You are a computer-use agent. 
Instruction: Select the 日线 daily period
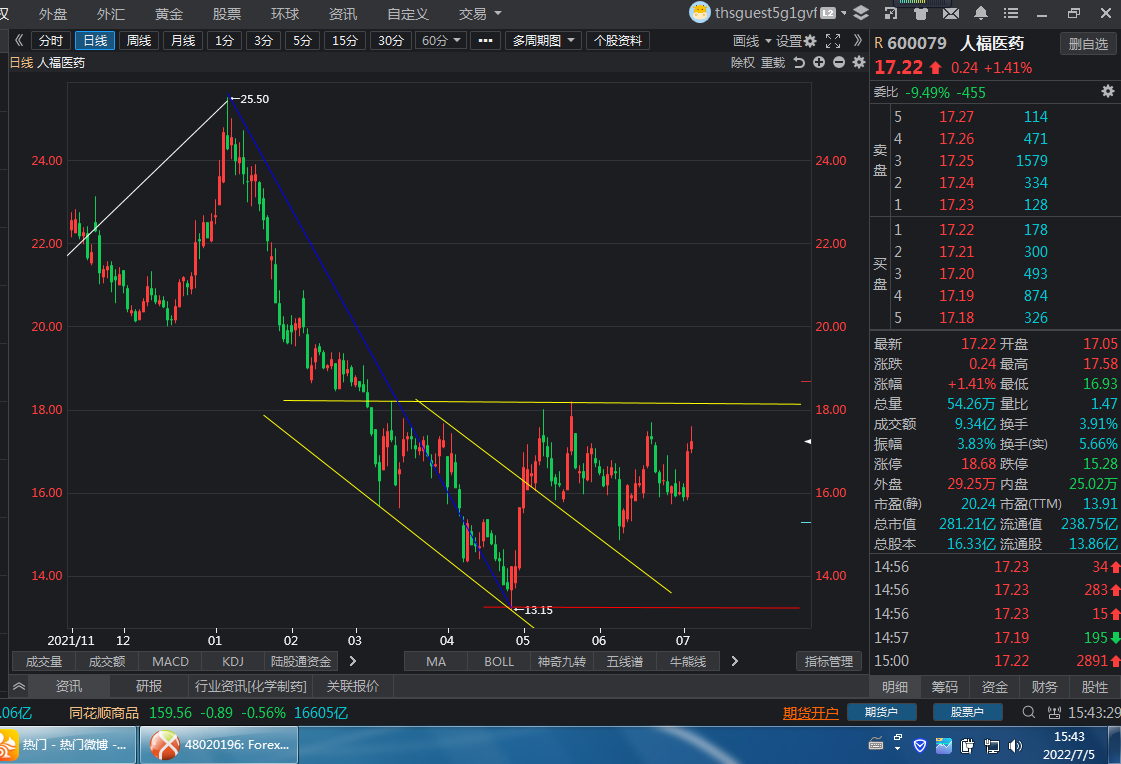click(95, 41)
